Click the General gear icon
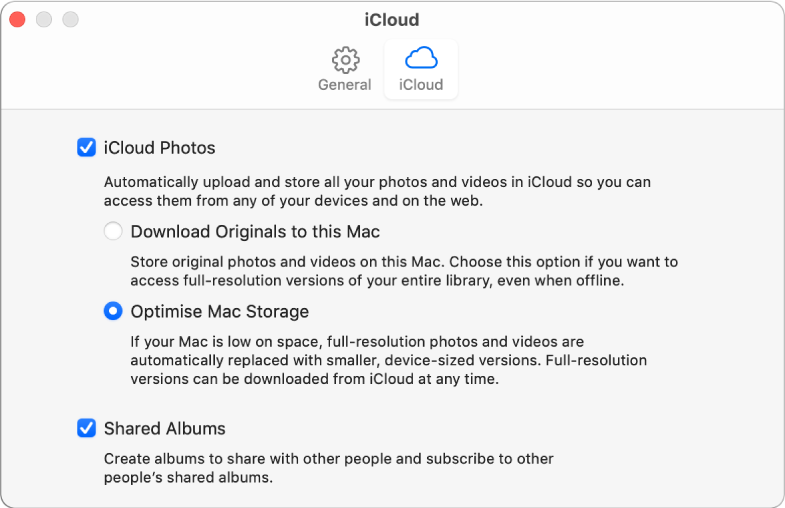The width and height of the screenshot is (785, 508). [345, 59]
